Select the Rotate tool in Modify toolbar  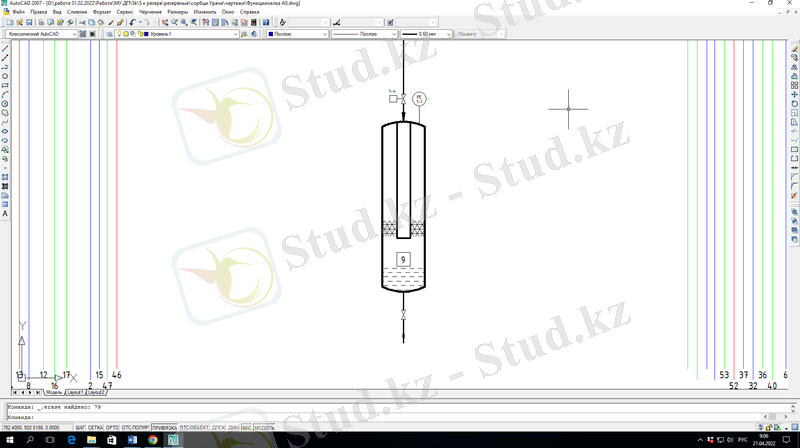click(x=794, y=104)
